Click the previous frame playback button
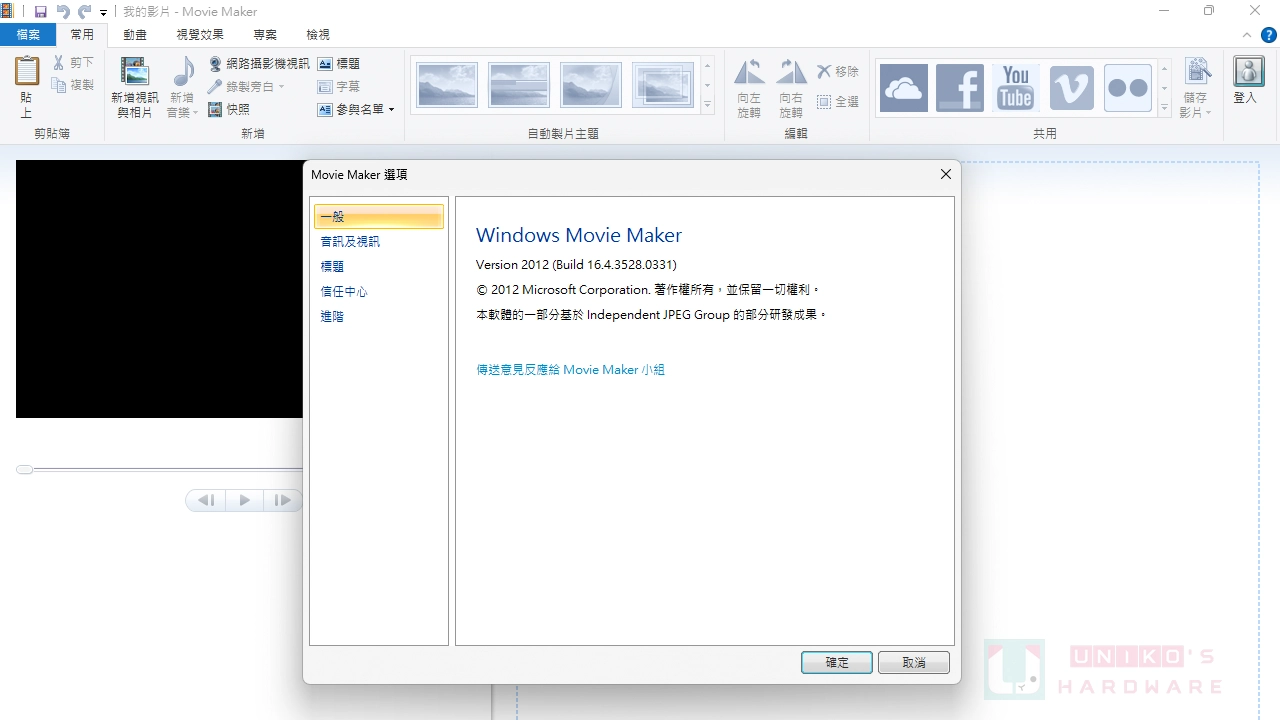The image size is (1280, 720). click(207, 500)
